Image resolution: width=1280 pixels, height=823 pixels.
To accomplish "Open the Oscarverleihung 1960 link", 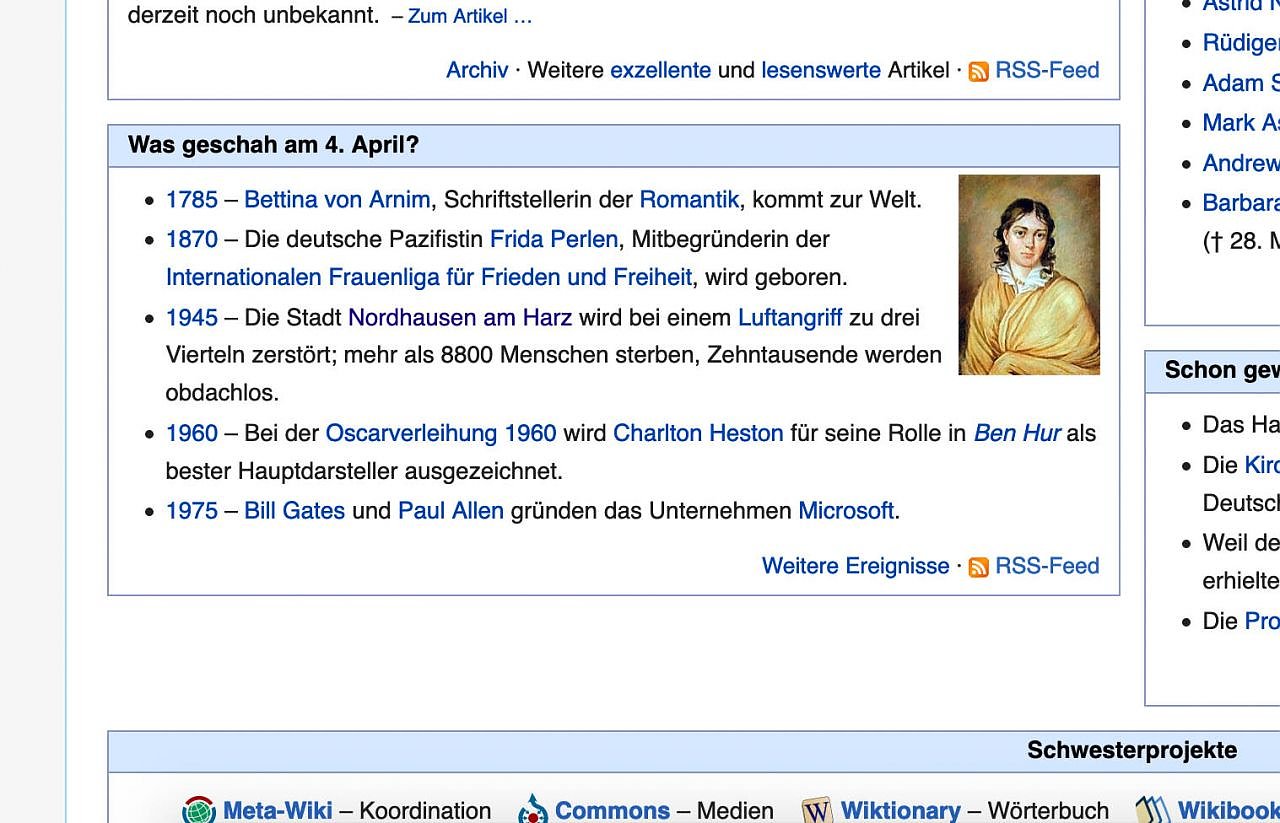I will pos(440,433).
